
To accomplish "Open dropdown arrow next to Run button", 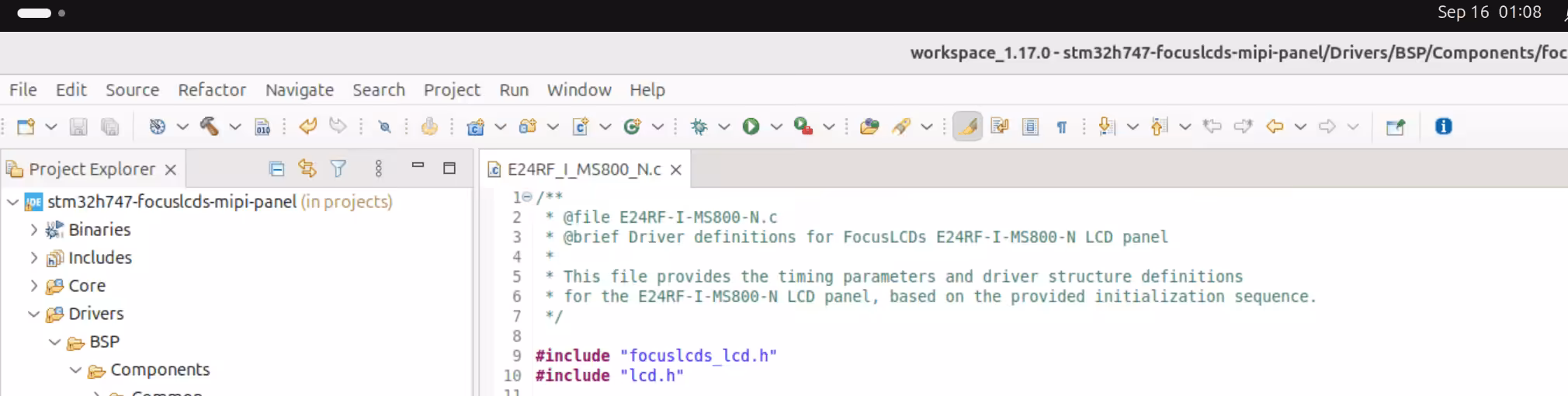I will [x=775, y=127].
